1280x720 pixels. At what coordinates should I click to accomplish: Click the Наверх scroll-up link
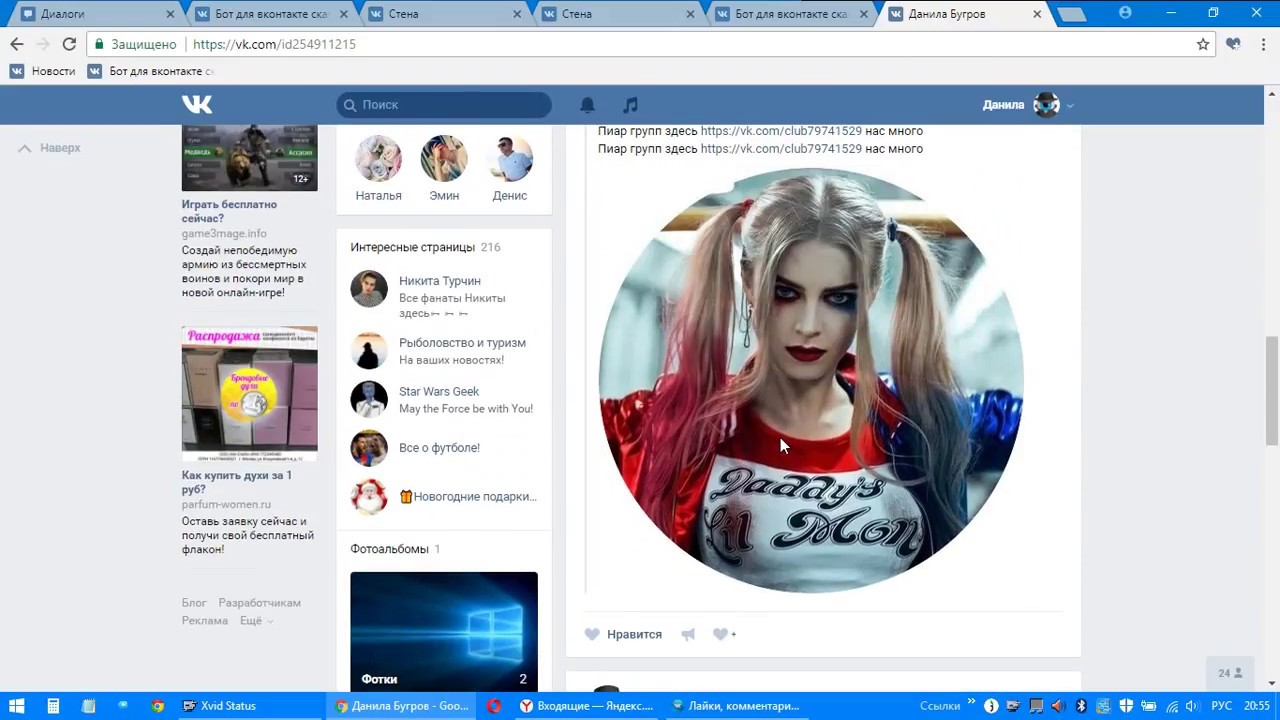(49, 148)
